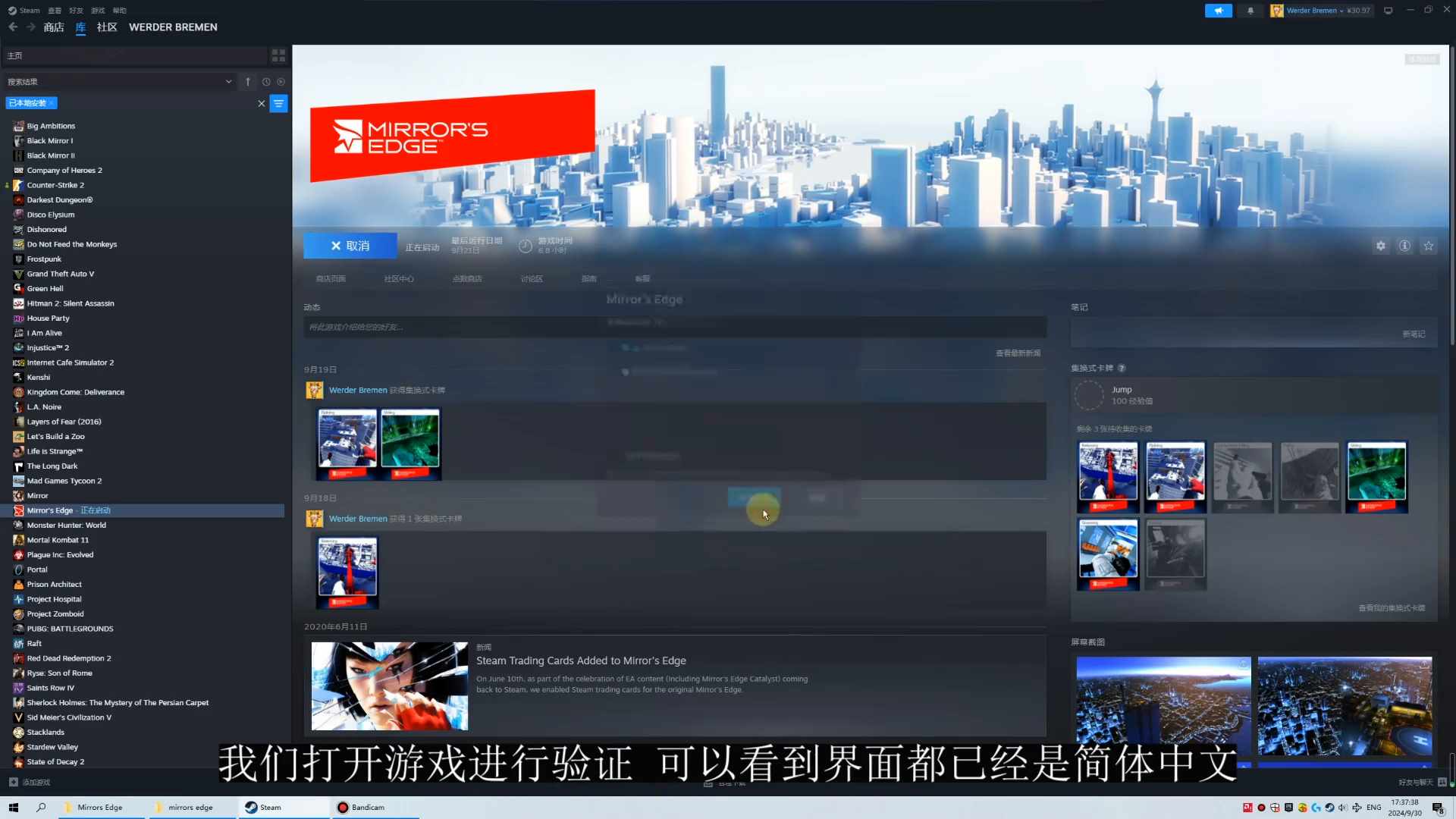This screenshot has width=1456, height=819.
Task: Select Red Dead Redemption 2 in library
Action: 69,658
